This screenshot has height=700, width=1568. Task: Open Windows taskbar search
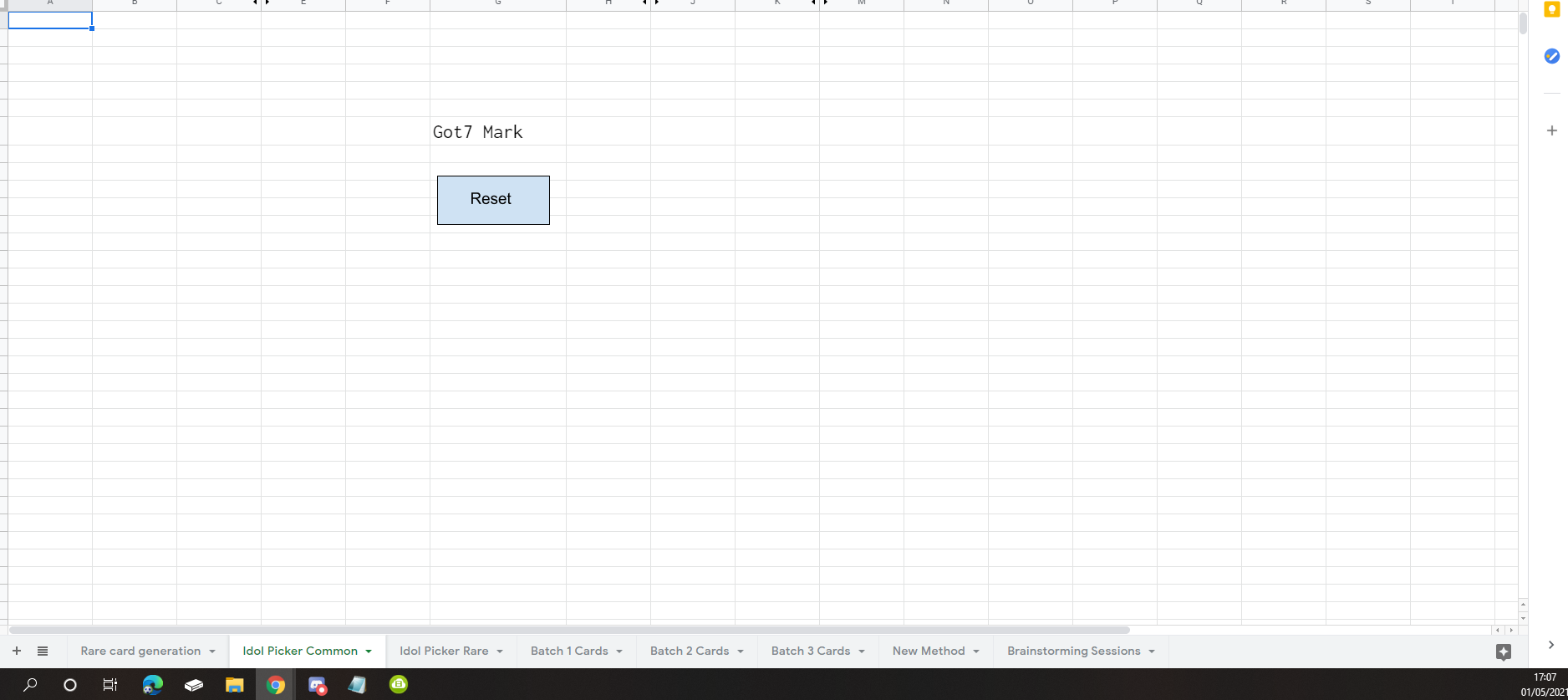pyautogui.click(x=30, y=685)
